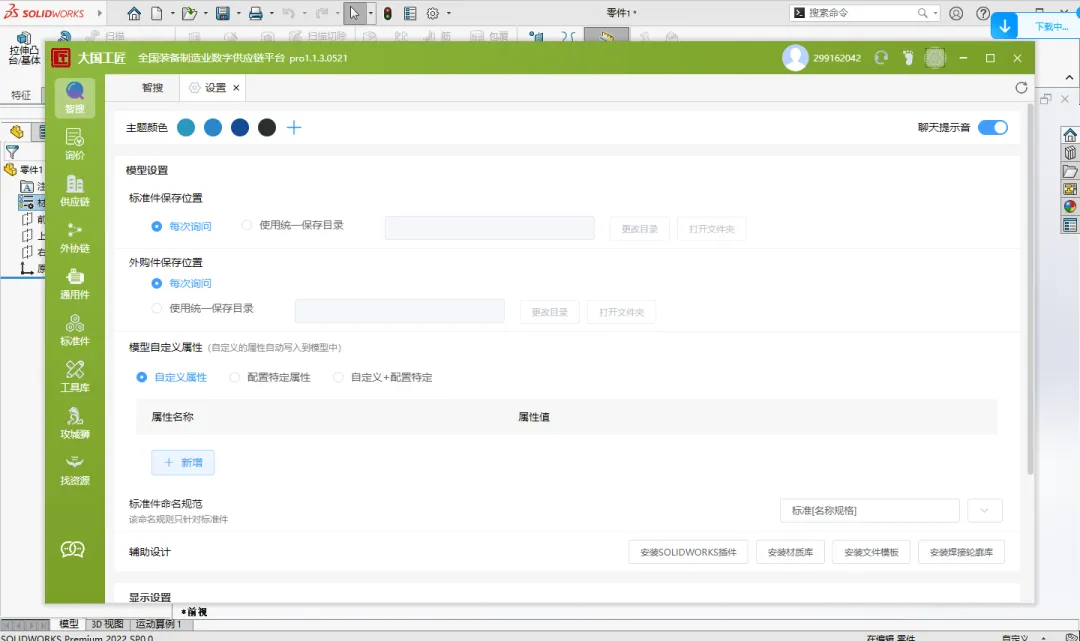Switch to the 智搜 tab
Image resolution: width=1080 pixels, height=641 pixels.
(x=152, y=87)
